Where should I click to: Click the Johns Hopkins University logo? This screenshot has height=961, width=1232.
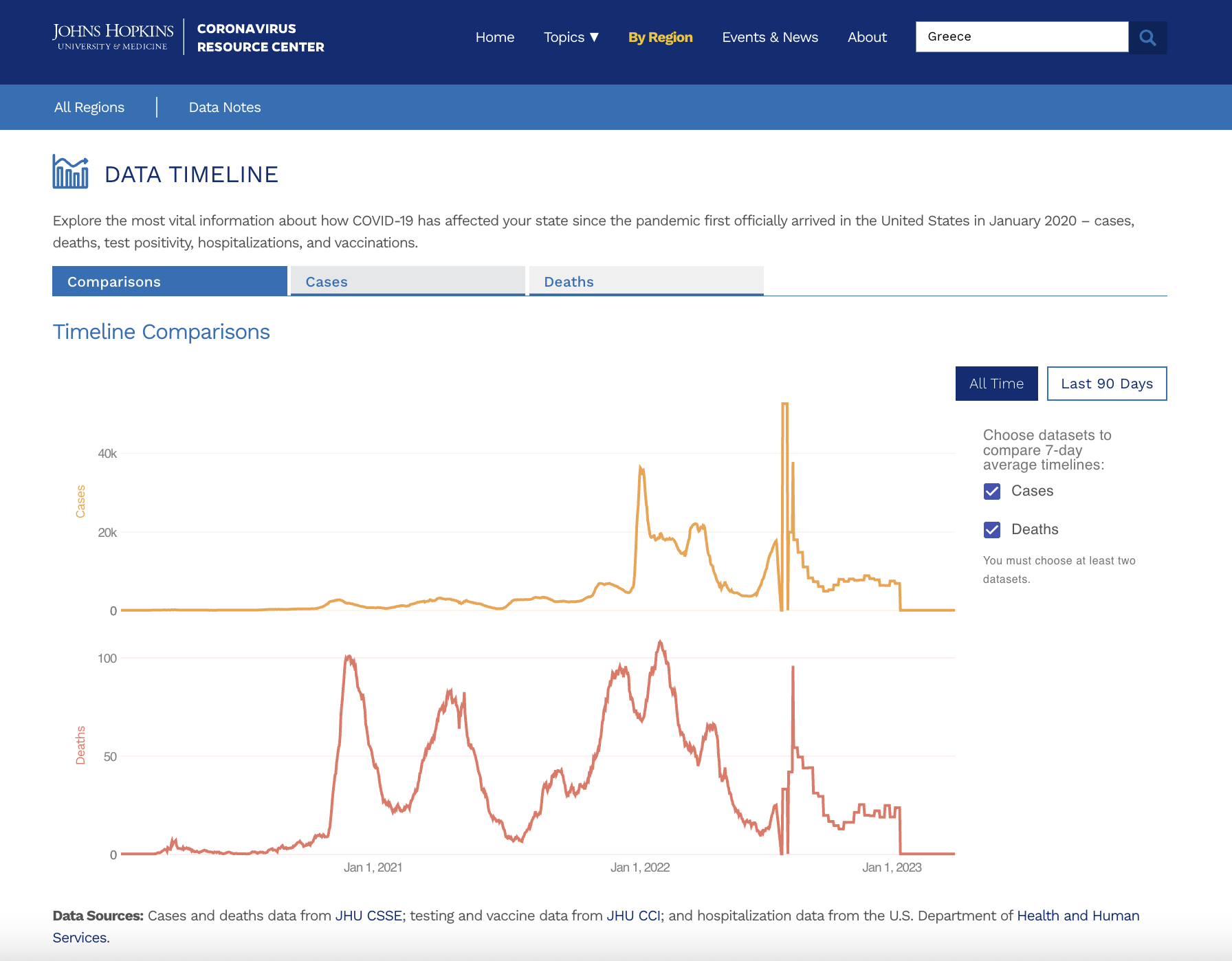(x=113, y=37)
